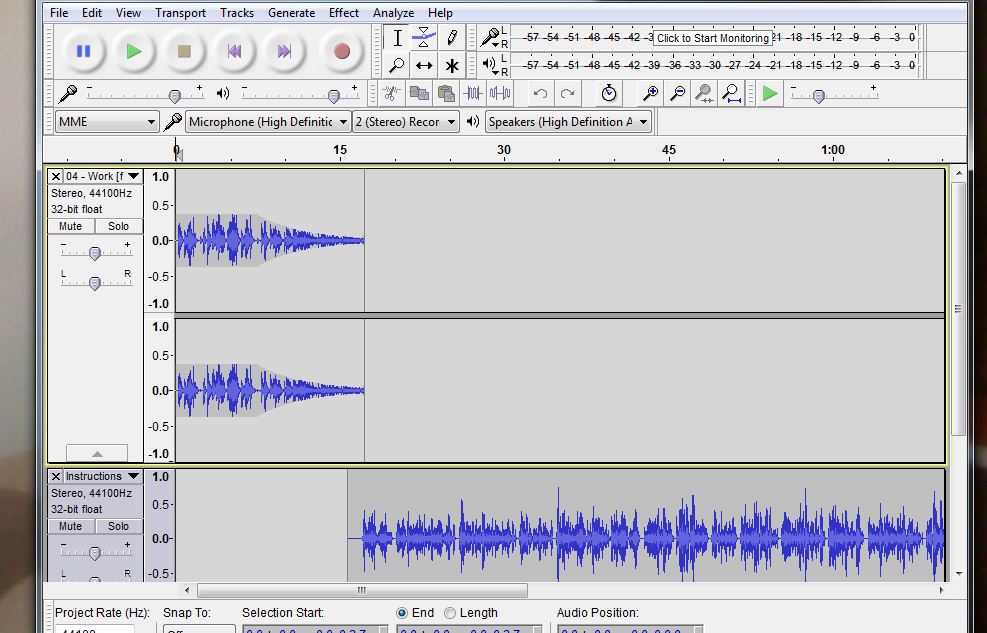The width and height of the screenshot is (987, 633).
Task: Click the Instructions track gain slider
Action: [95, 553]
